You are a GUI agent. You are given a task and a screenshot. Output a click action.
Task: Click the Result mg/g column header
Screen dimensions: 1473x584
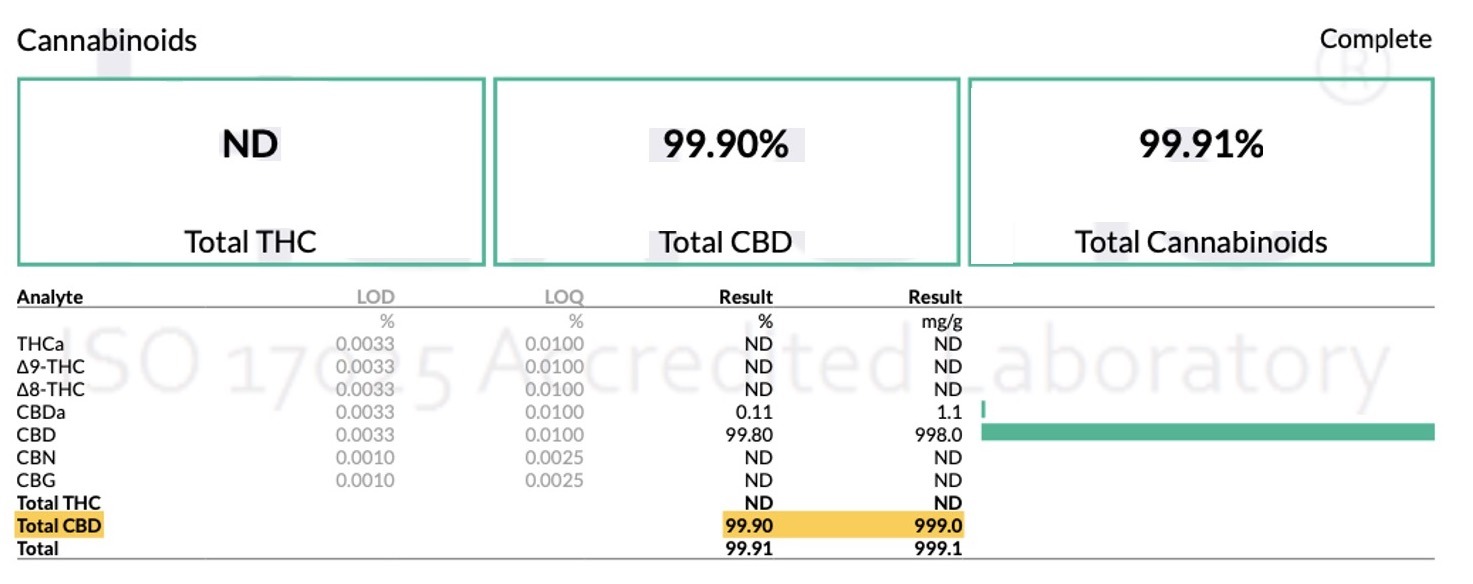(935, 297)
